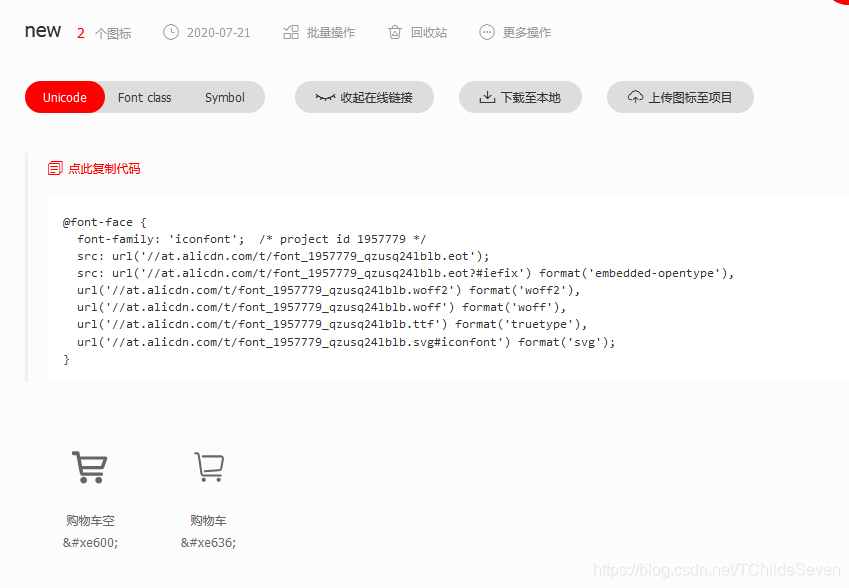Click the code line ending in format('svg')

[x=346, y=342]
